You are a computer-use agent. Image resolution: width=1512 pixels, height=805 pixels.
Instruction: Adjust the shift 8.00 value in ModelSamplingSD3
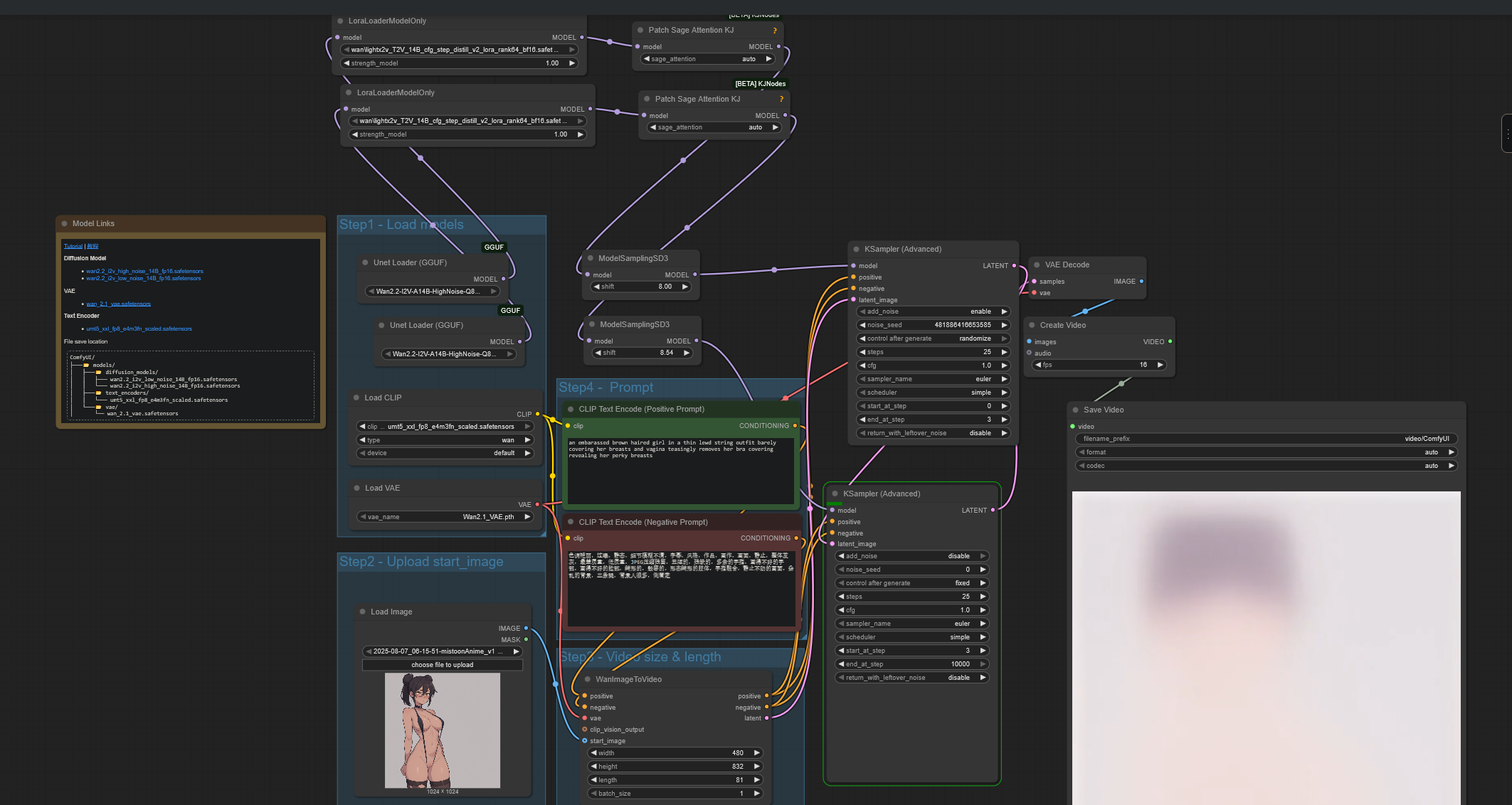pos(641,287)
